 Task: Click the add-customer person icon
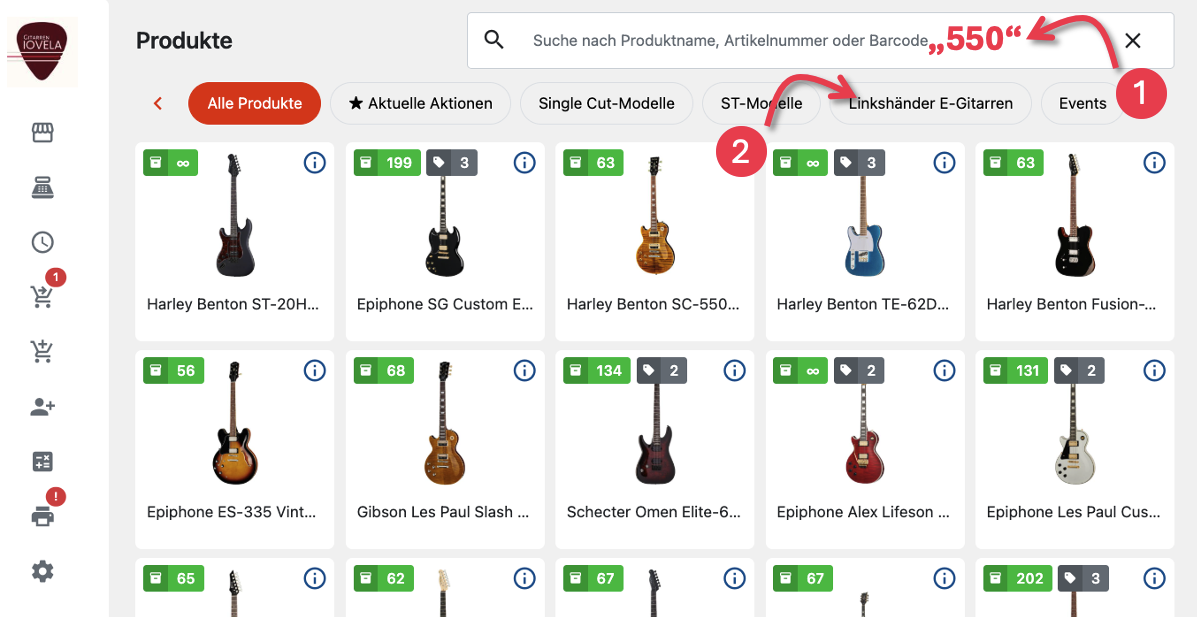coord(42,406)
